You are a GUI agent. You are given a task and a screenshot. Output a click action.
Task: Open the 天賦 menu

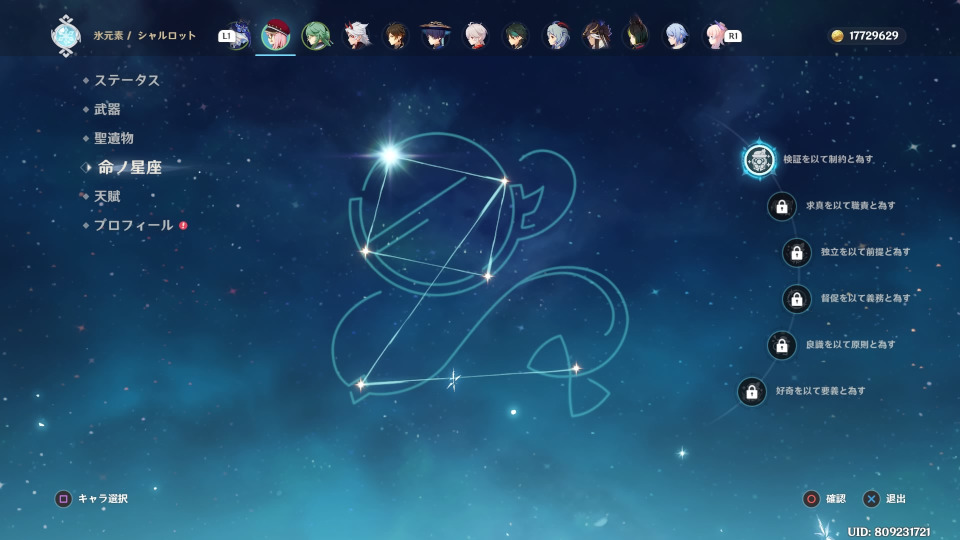point(107,197)
